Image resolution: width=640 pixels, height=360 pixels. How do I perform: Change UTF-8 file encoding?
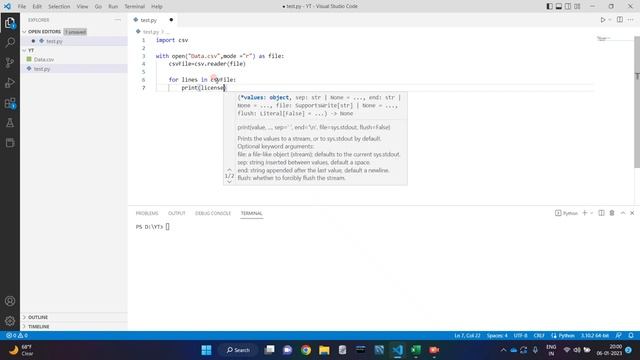520,336
